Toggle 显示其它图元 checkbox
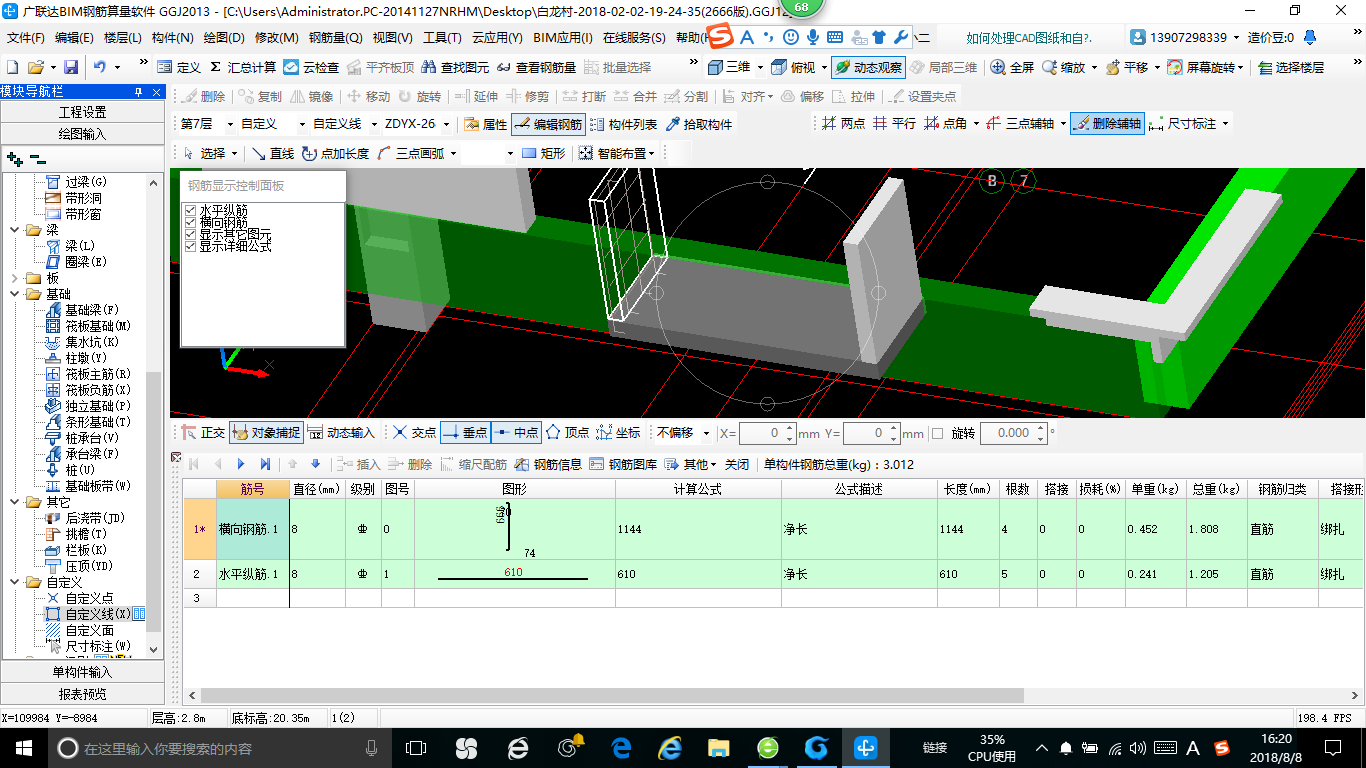The width and height of the screenshot is (1366, 768). pyautogui.click(x=190, y=234)
